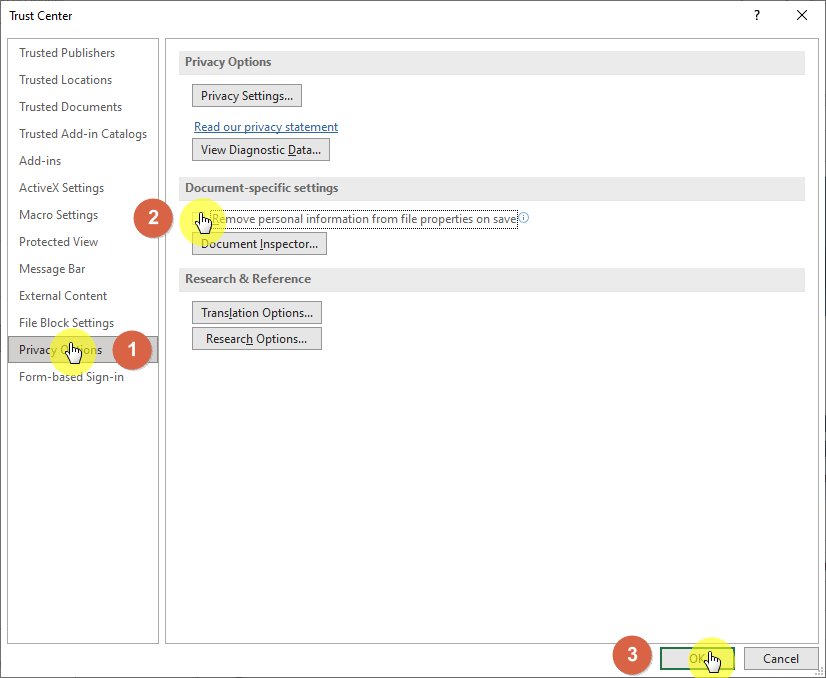Click the Privacy Settings button
The image size is (826, 678).
247,96
